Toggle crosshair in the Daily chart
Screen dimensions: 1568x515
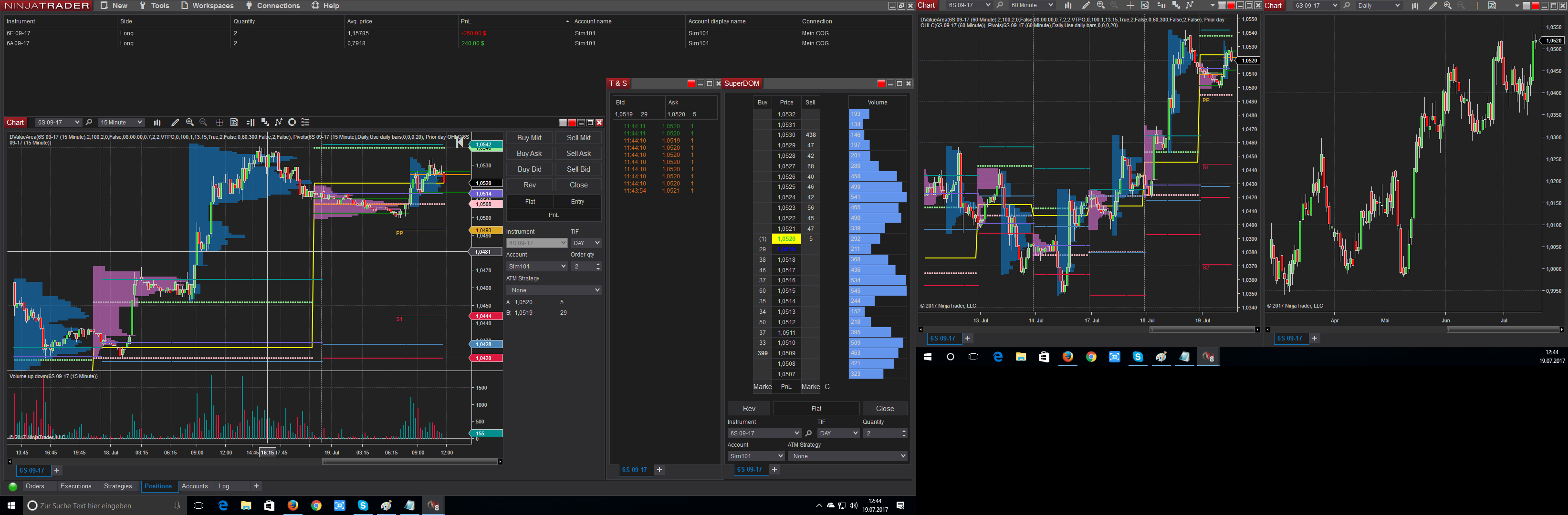[1477, 5]
